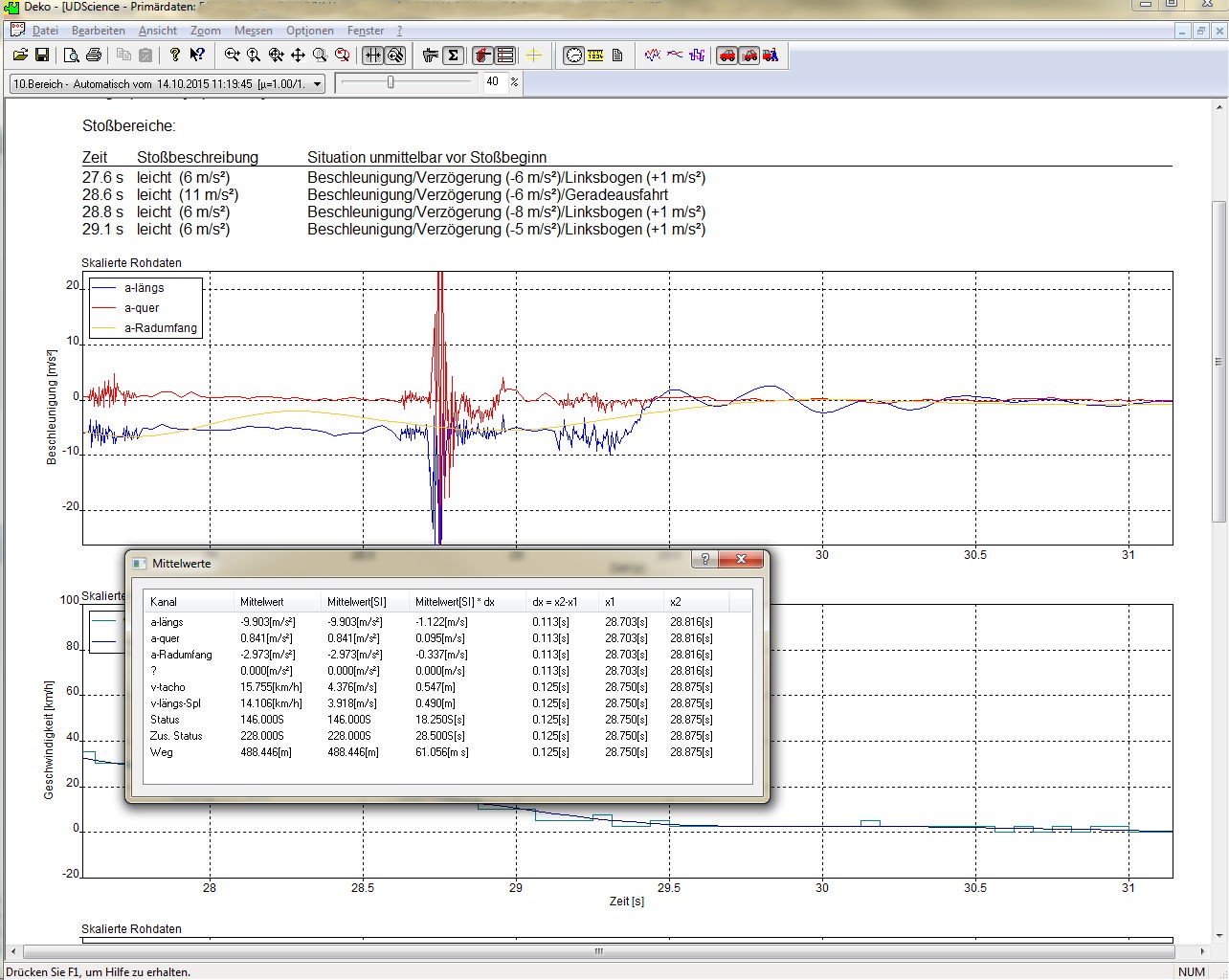Viewport: 1229px width, 980px height.
Task: Select the pan/move four-arrow tool
Action: point(298,56)
